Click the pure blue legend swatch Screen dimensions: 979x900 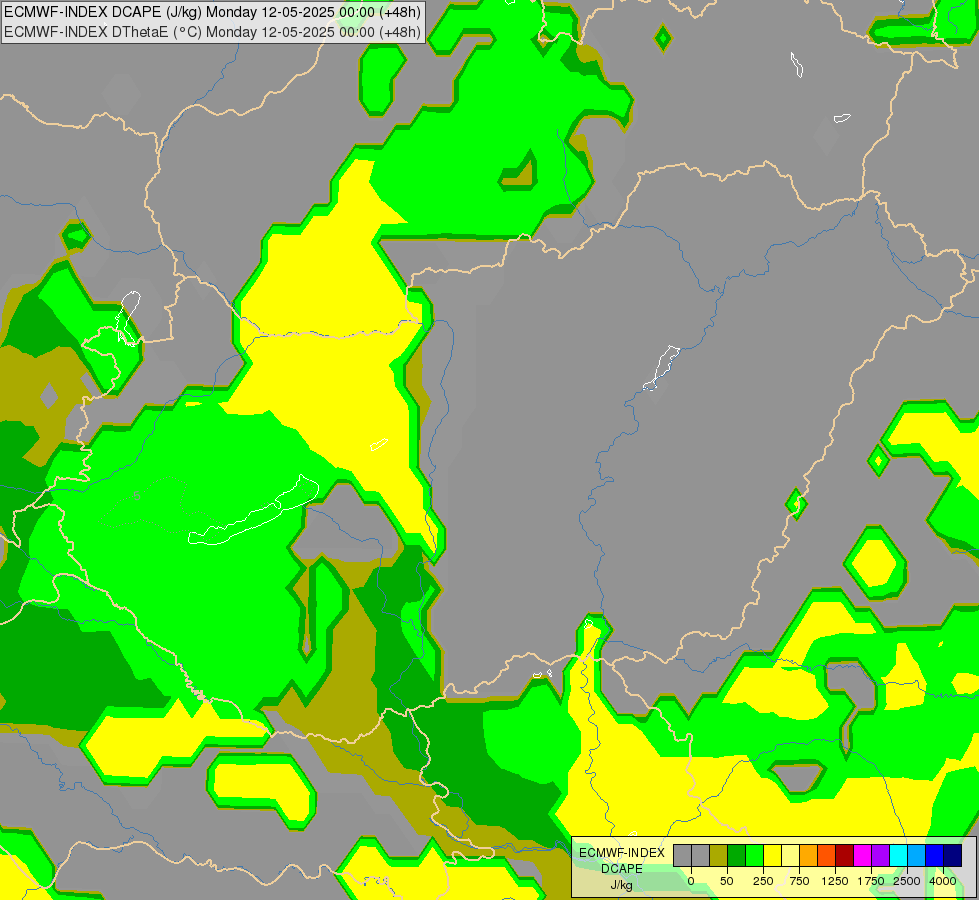(935, 855)
